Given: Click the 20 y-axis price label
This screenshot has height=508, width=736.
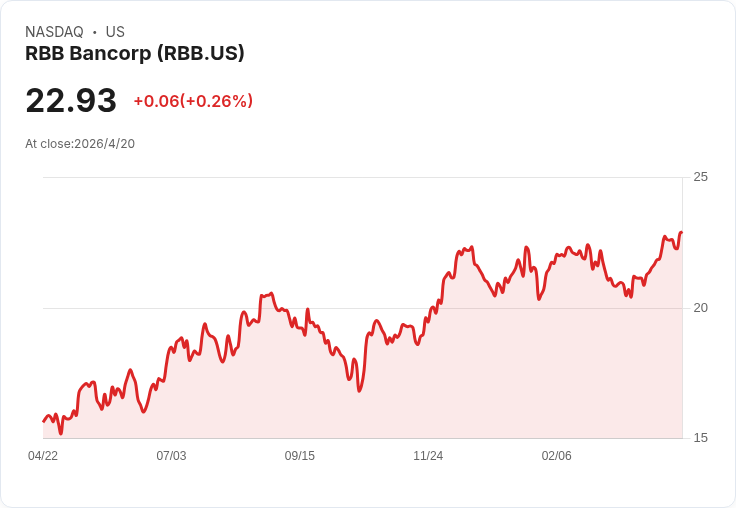Looking at the screenshot, I should 700,308.
